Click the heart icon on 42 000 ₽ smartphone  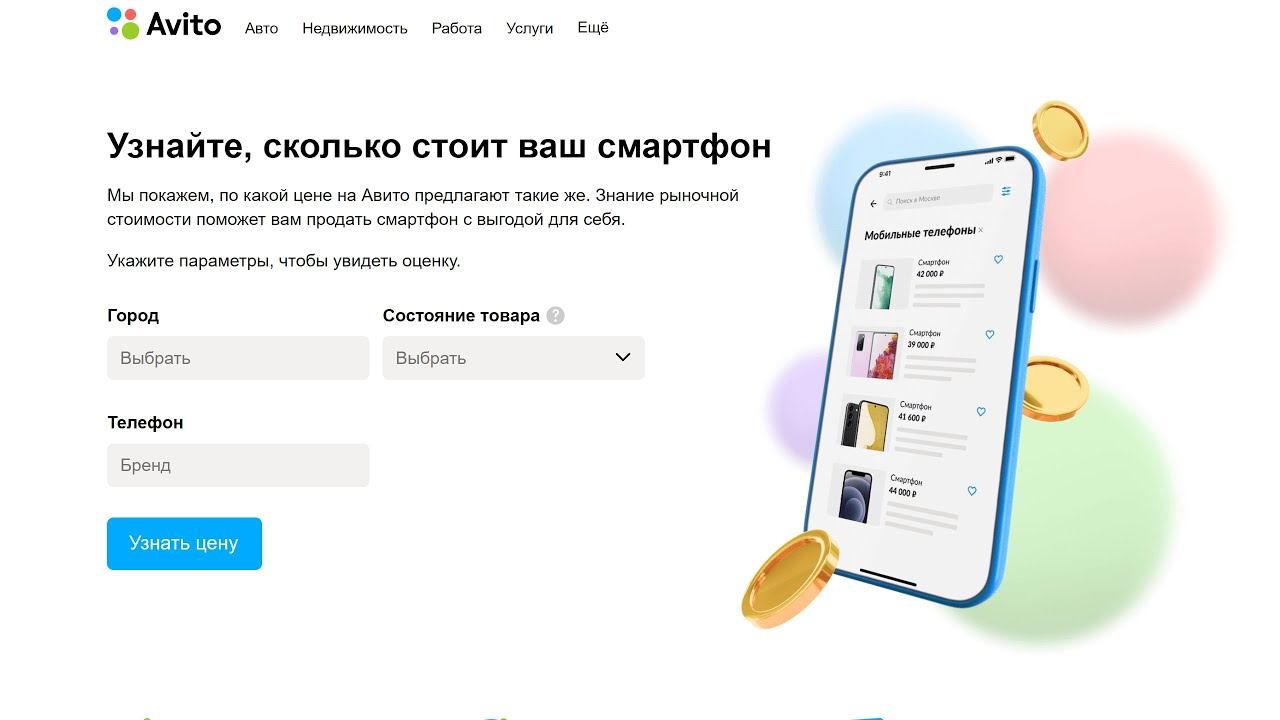998,260
